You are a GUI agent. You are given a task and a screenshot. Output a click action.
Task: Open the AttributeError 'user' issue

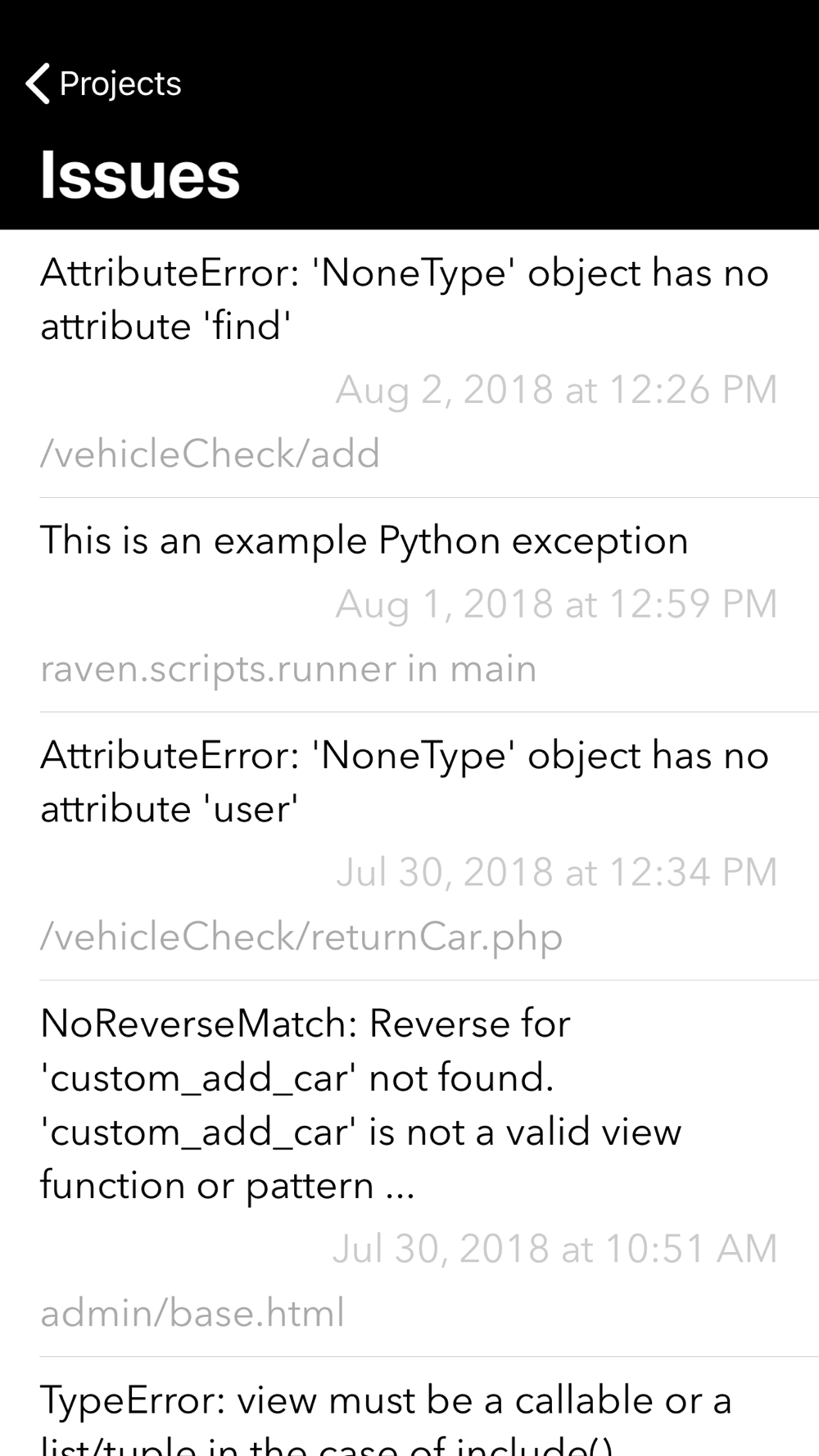click(x=409, y=847)
